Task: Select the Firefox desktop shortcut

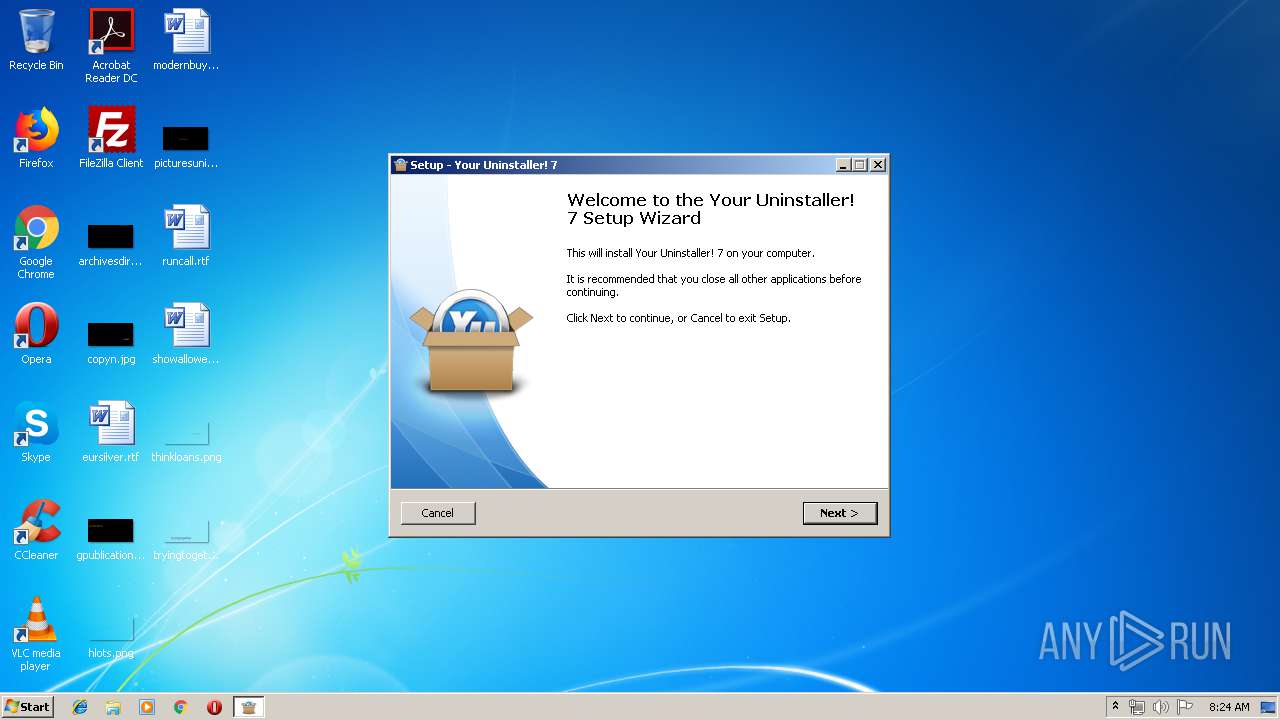Action: click(x=36, y=138)
